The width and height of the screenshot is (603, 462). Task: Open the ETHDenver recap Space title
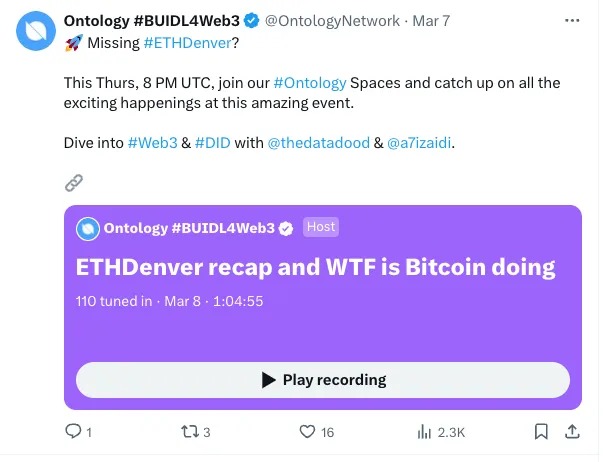coord(315,267)
